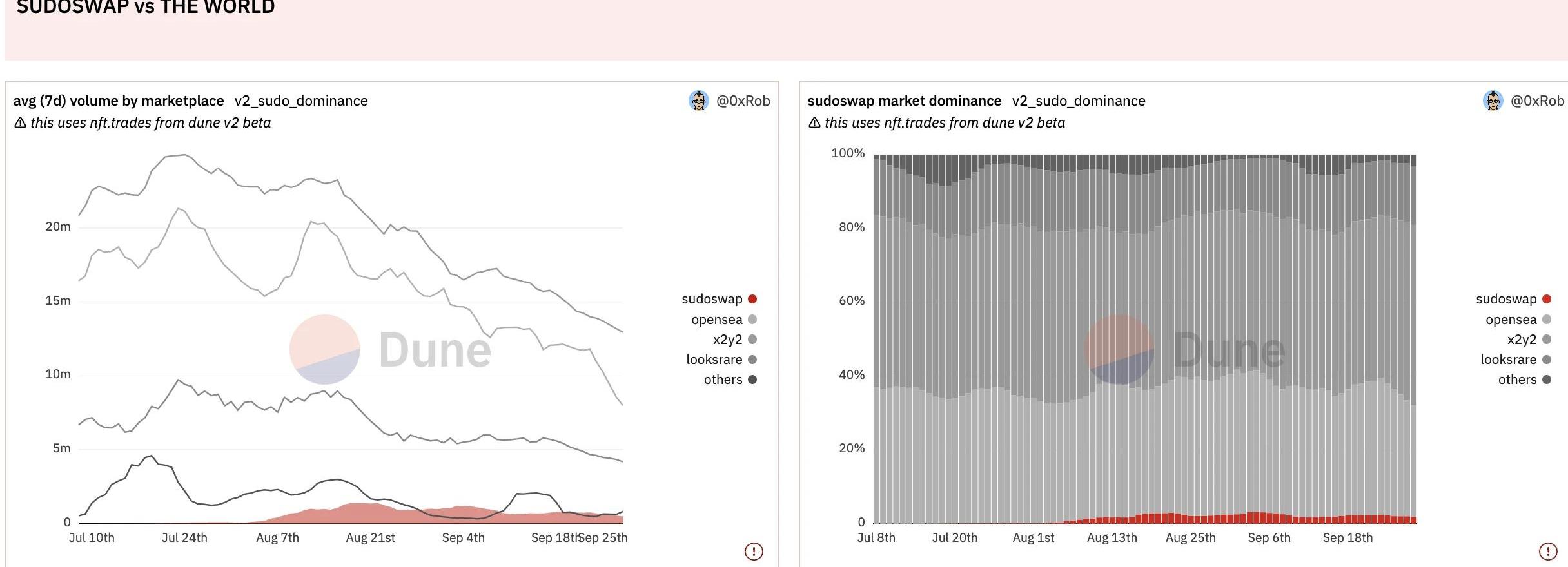Image resolution: width=1568 pixels, height=567 pixels.
Task: Toggle sudoswap series in dominance chart legend
Action: pos(1513,299)
